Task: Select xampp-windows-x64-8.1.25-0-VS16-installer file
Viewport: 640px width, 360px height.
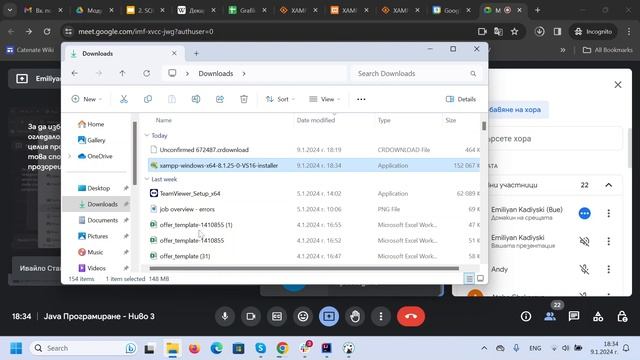Action: coord(313,165)
